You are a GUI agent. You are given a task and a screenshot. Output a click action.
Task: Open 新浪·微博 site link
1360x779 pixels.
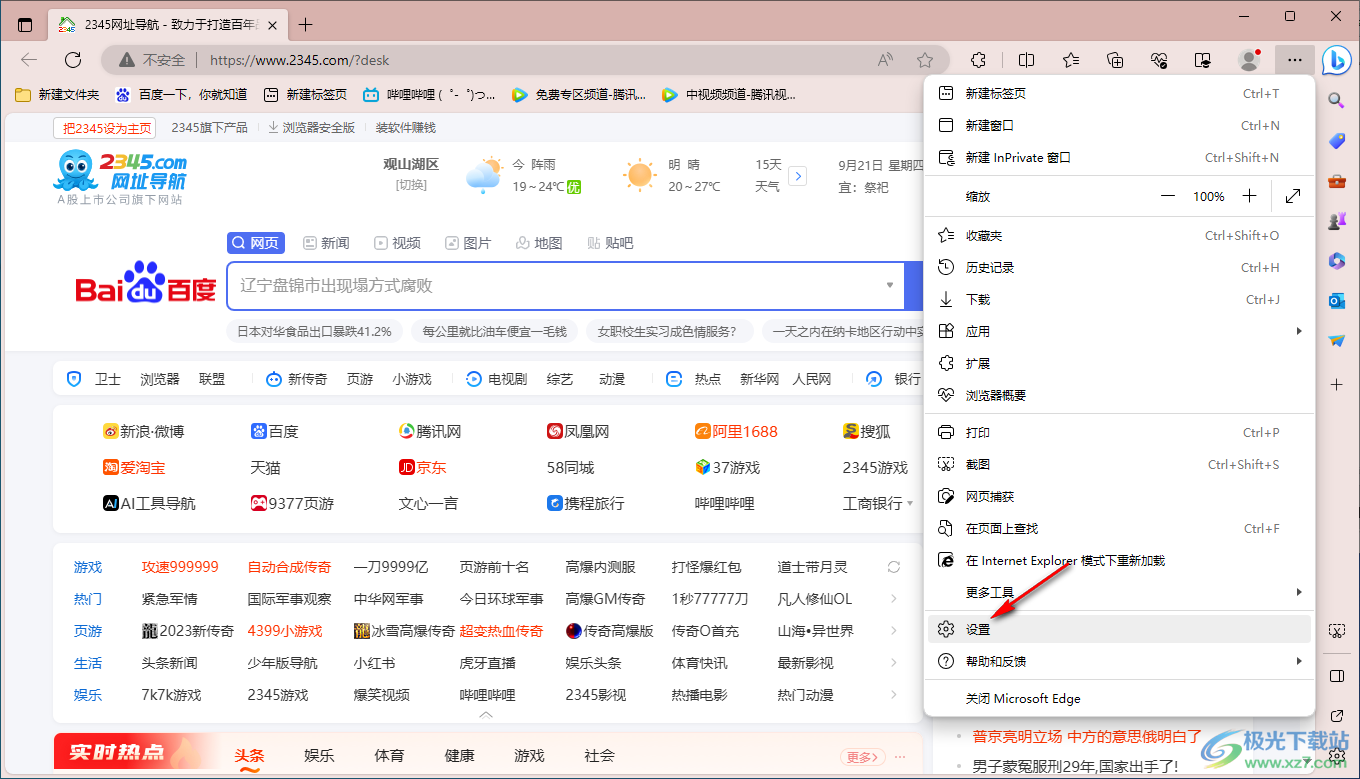[x=143, y=432]
